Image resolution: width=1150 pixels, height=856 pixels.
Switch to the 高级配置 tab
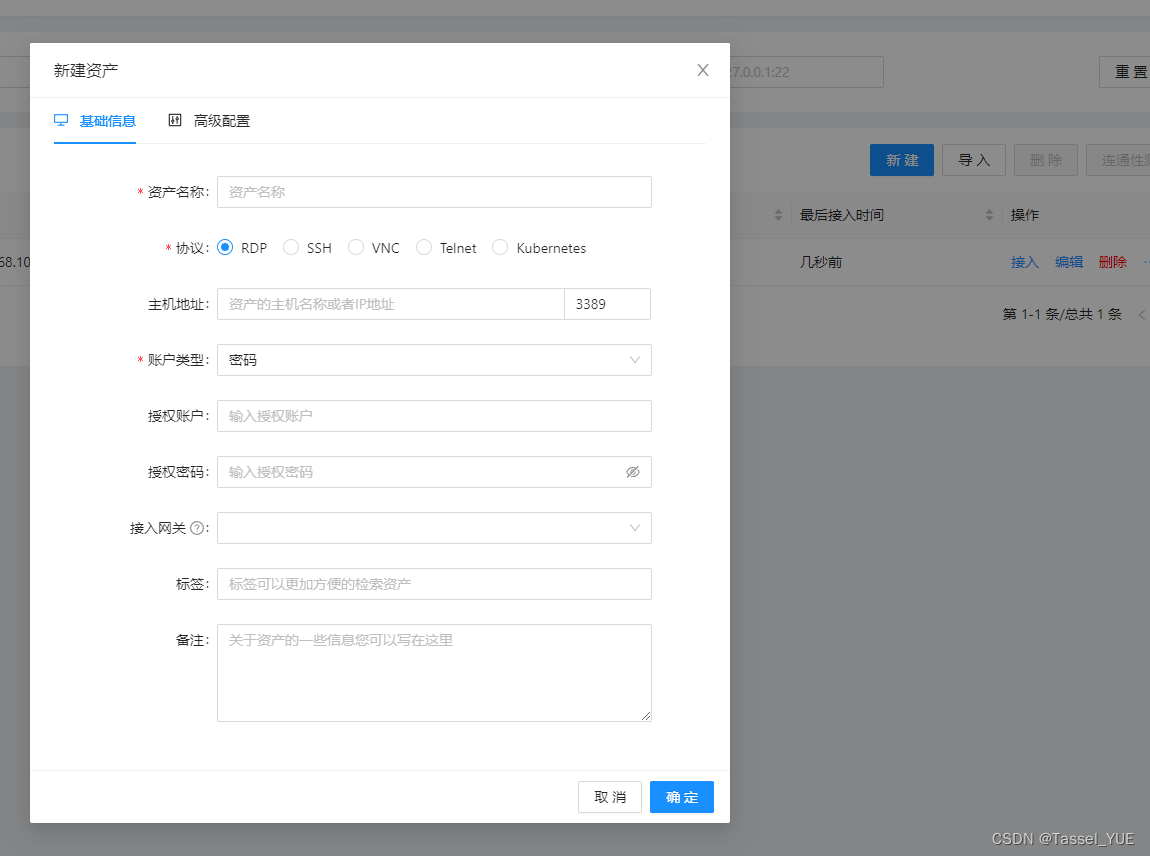(x=220, y=121)
